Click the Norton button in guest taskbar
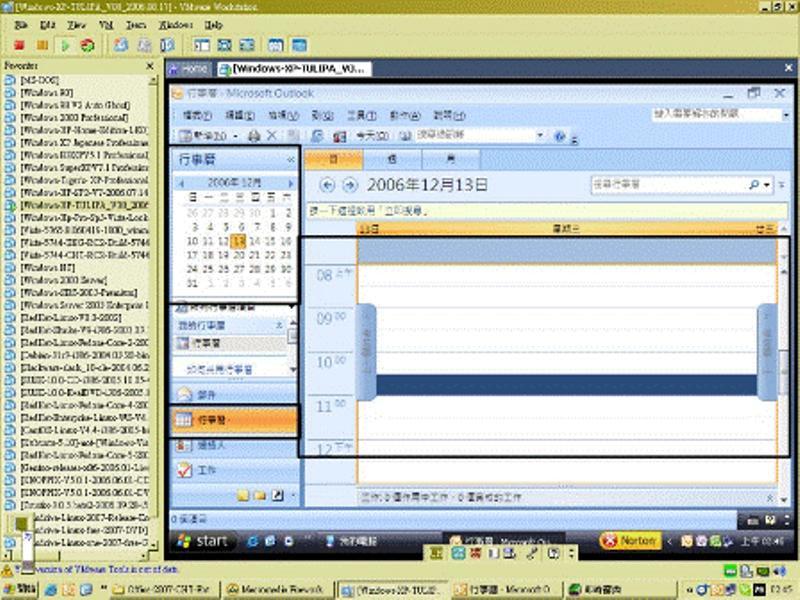800x600 pixels. (630, 540)
